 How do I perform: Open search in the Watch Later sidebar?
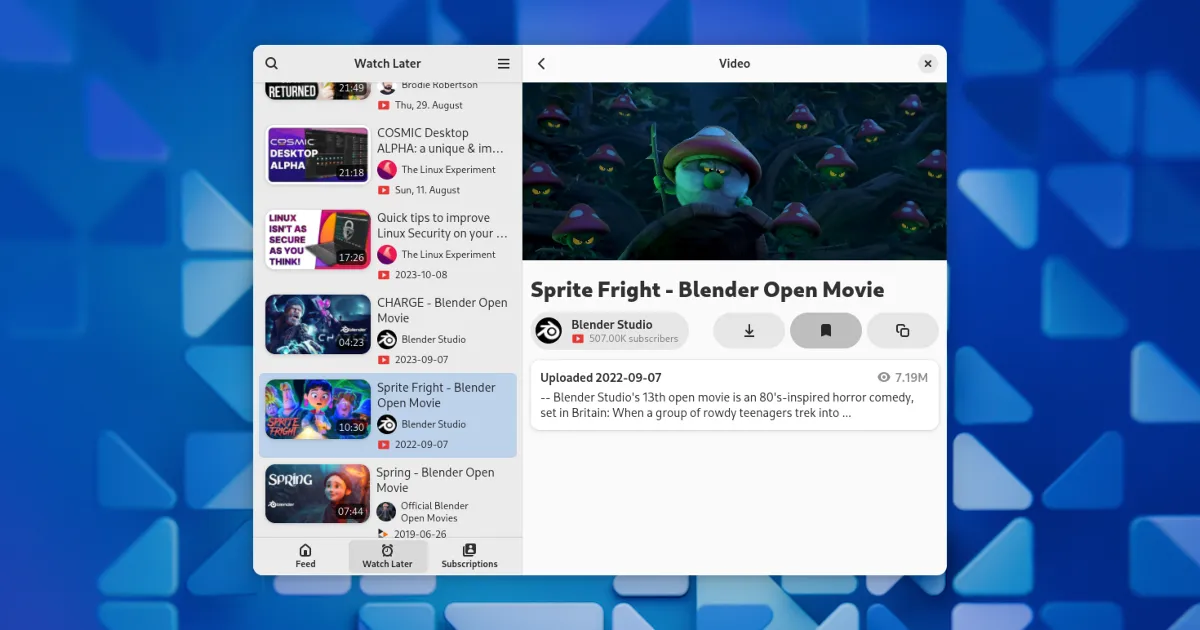click(x=272, y=63)
